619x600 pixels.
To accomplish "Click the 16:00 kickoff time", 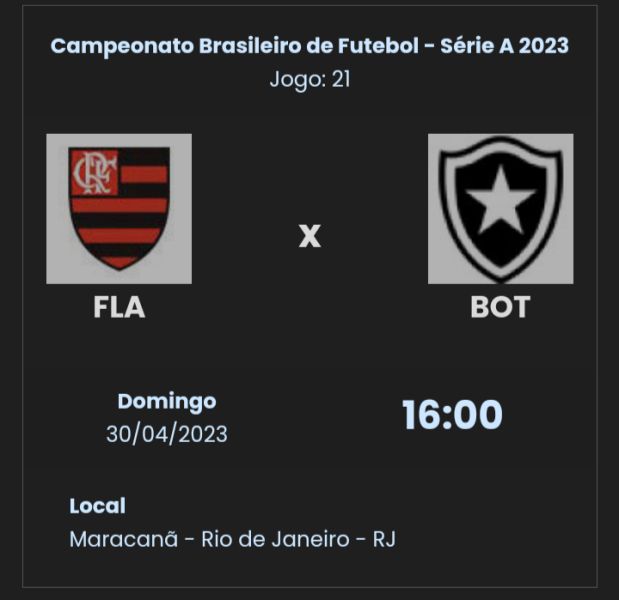I will pyautogui.click(x=452, y=415).
